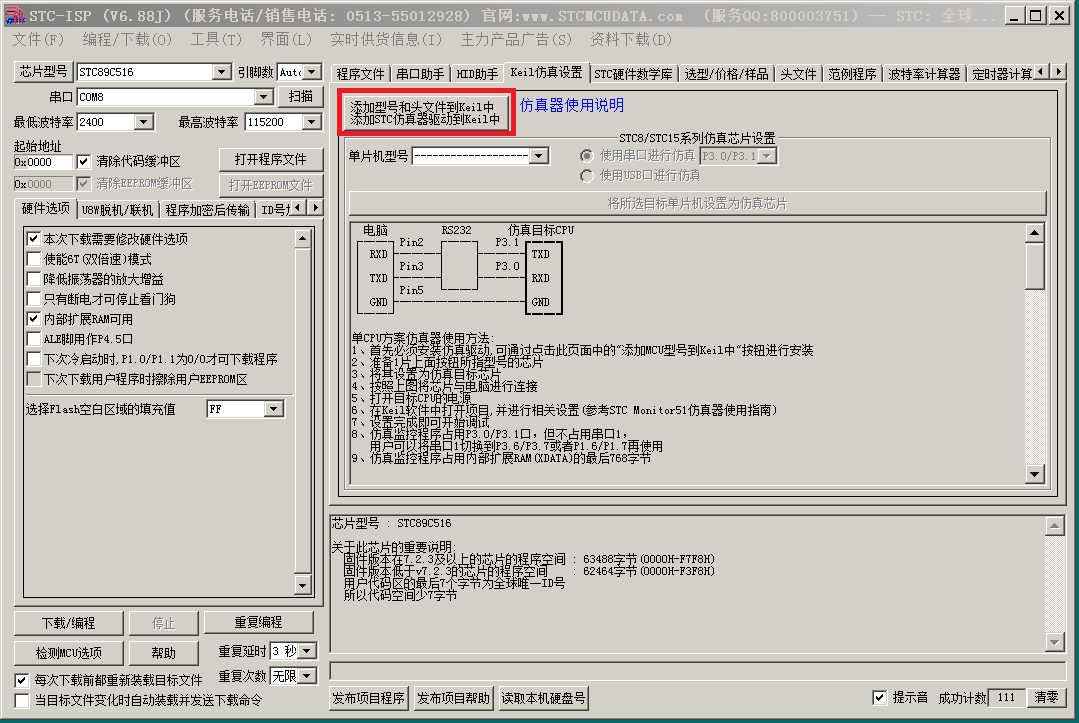The width and height of the screenshot is (1079, 723).
Task: Click tab strip right scroll arrow at top right
Action: click(x=1058, y=71)
